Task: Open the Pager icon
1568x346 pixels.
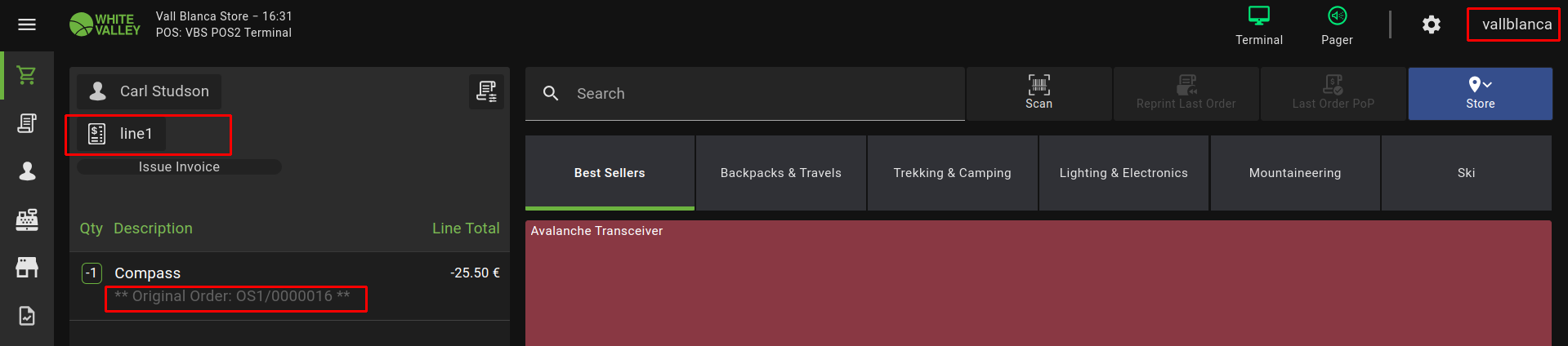Action: 1337,25
